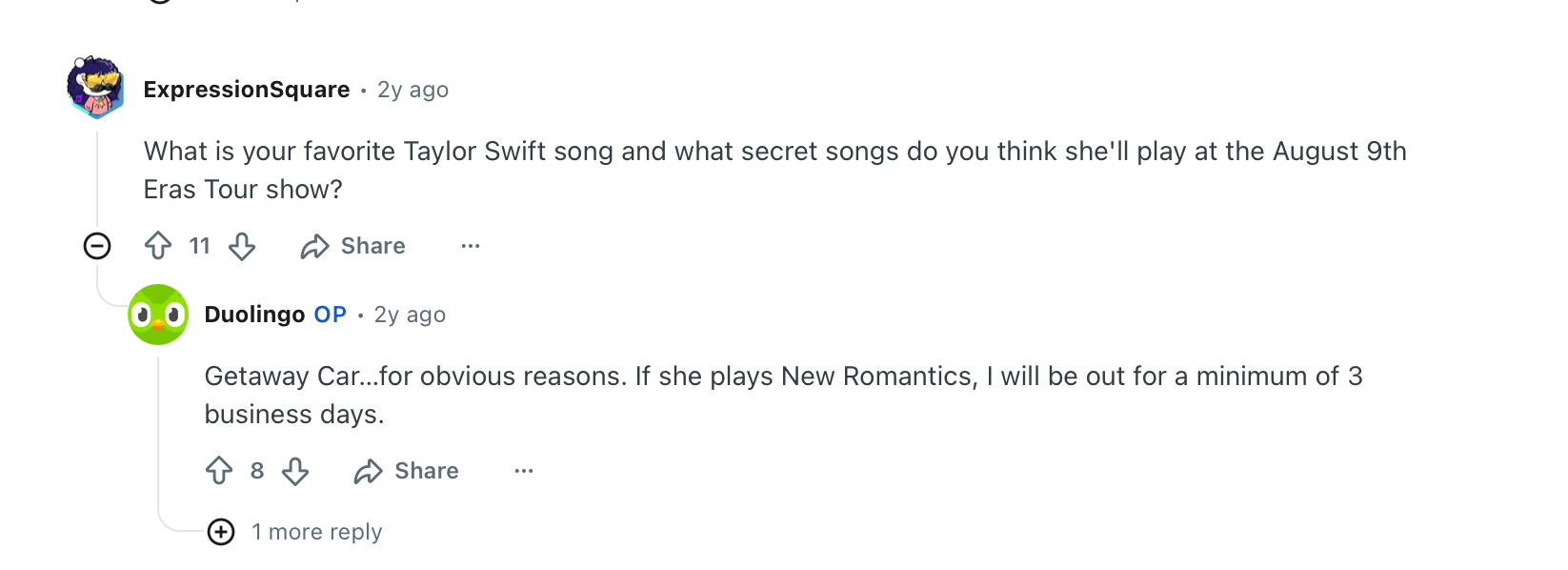
Task: Click the '2y ago' timestamp on ExpressionSquare's comment
Action: pyautogui.click(x=412, y=90)
